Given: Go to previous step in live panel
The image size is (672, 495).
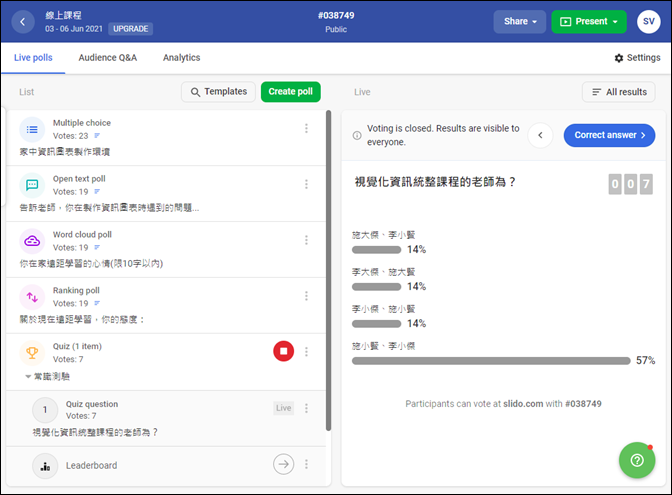Looking at the screenshot, I should [x=540, y=135].
